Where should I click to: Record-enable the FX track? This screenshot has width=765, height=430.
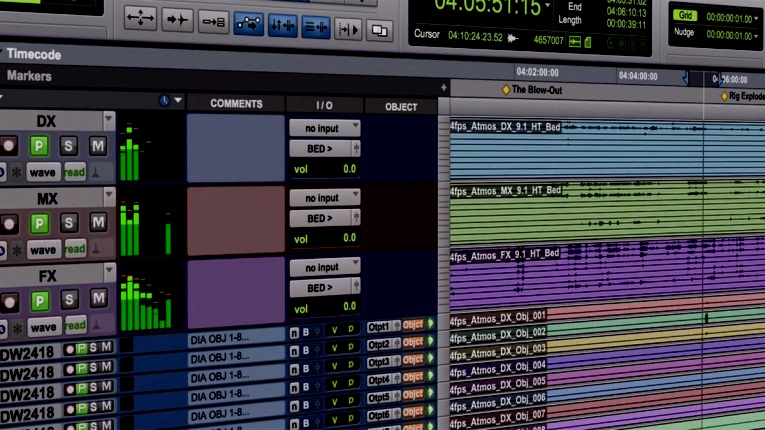tap(9, 302)
